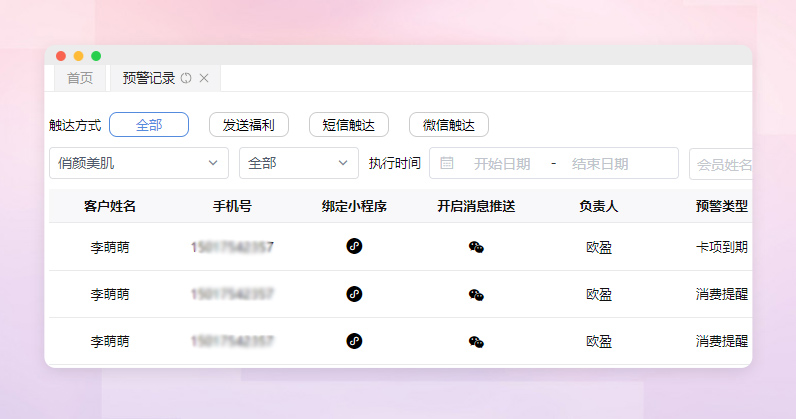Click the refresh icon on 预警记录 tab
The width and height of the screenshot is (796, 419).
(x=186, y=78)
